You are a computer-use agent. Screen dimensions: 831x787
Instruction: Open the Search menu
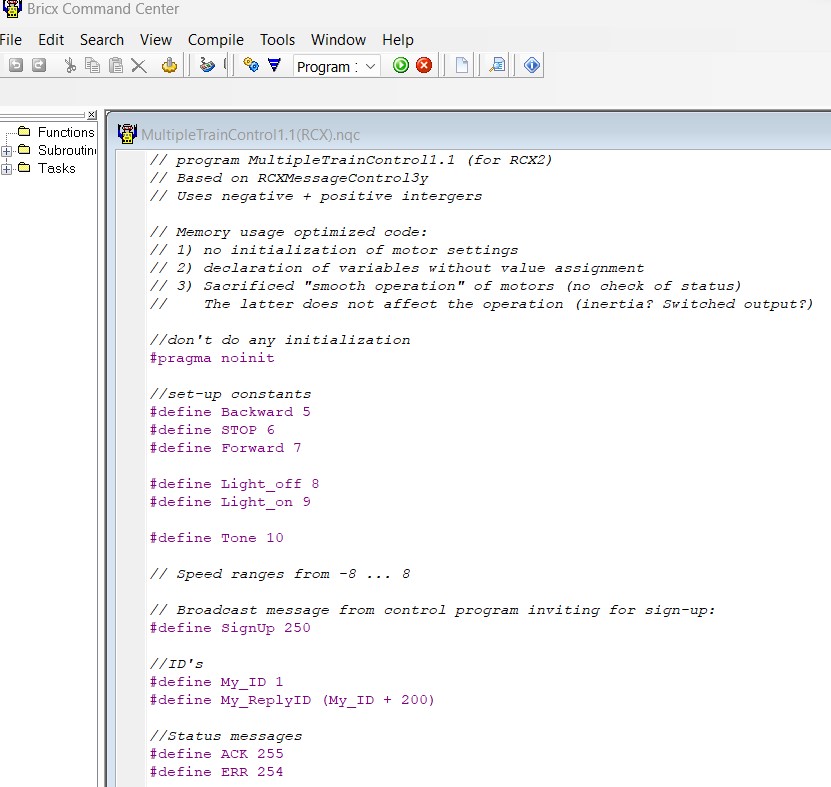(x=102, y=40)
